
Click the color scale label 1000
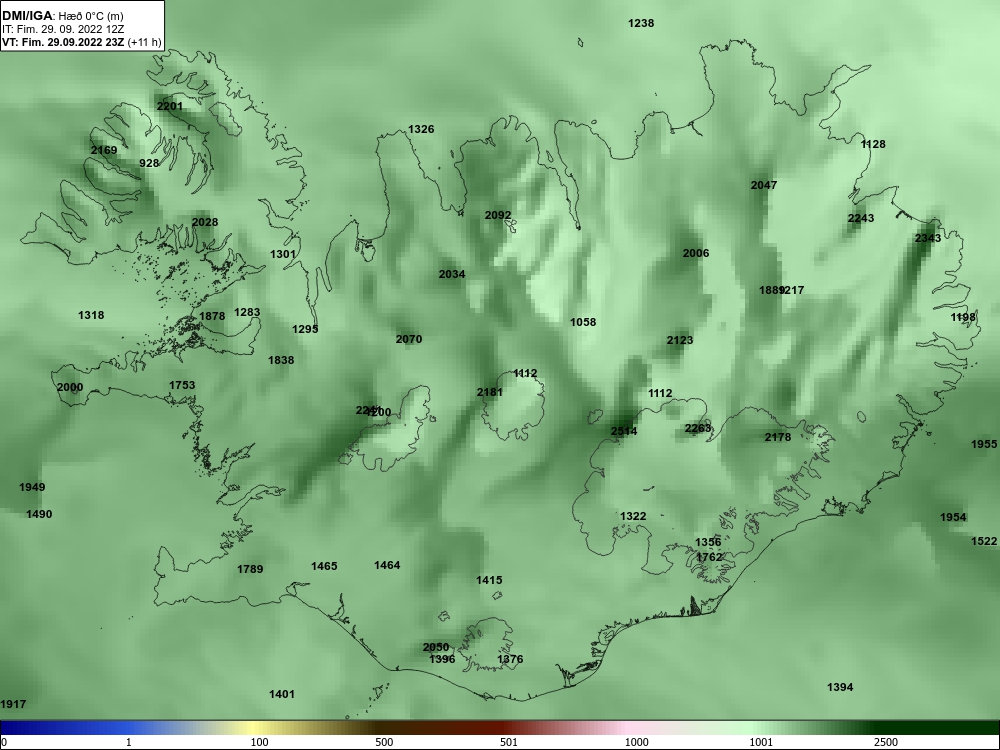(x=636, y=742)
